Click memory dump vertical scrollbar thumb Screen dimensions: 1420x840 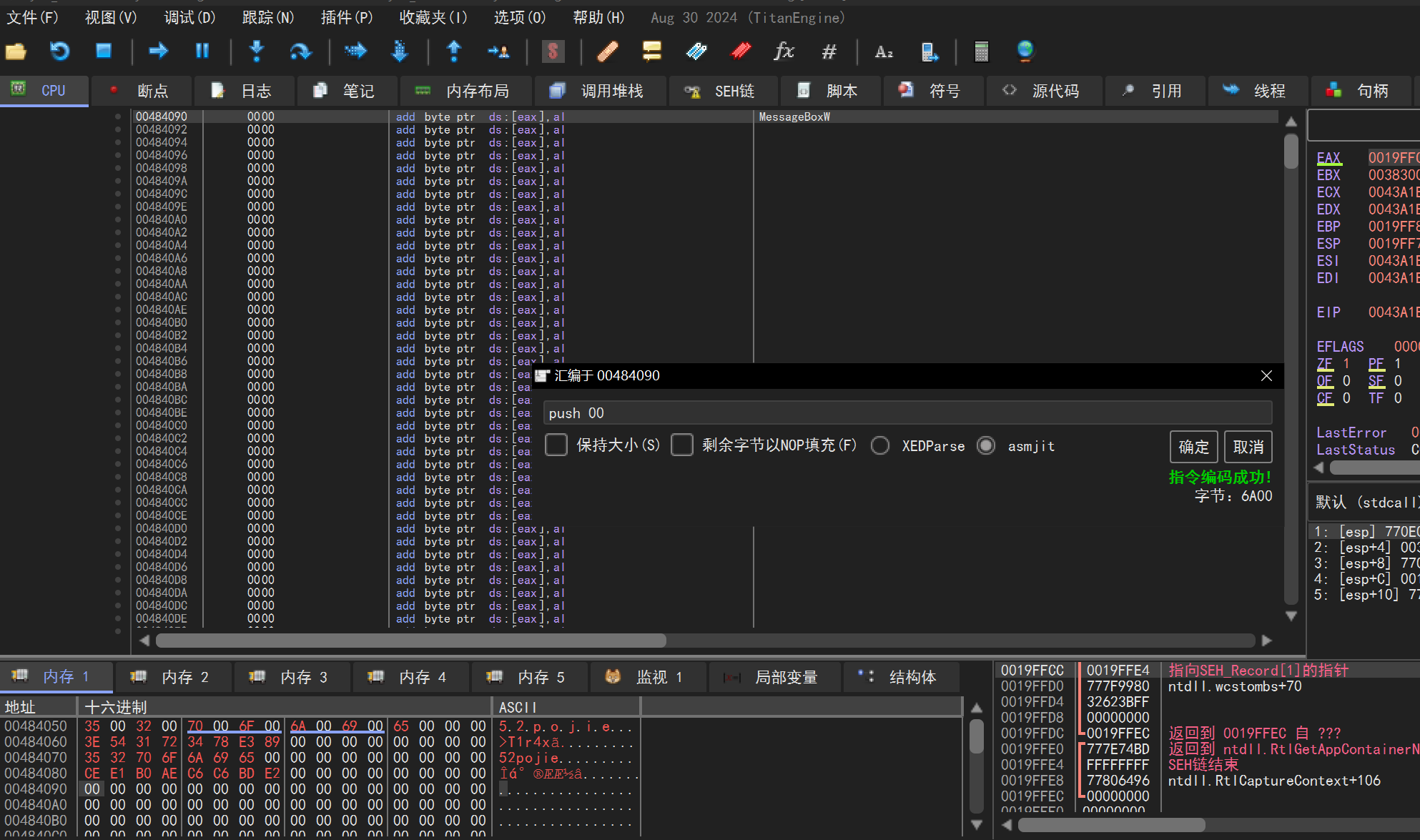[x=977, y=737]
